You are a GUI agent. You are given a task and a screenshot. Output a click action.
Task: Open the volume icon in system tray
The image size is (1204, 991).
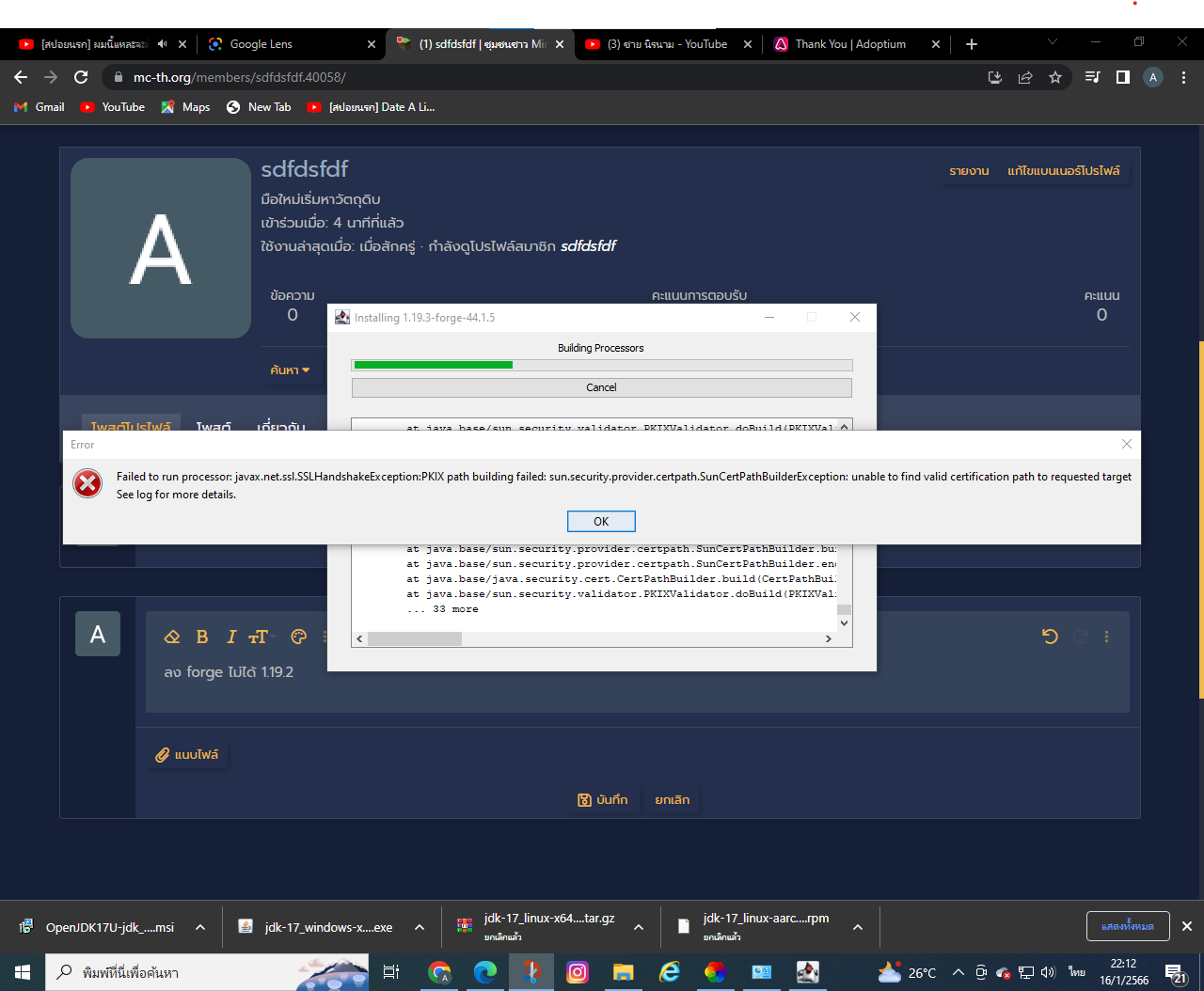(1048, 972)
